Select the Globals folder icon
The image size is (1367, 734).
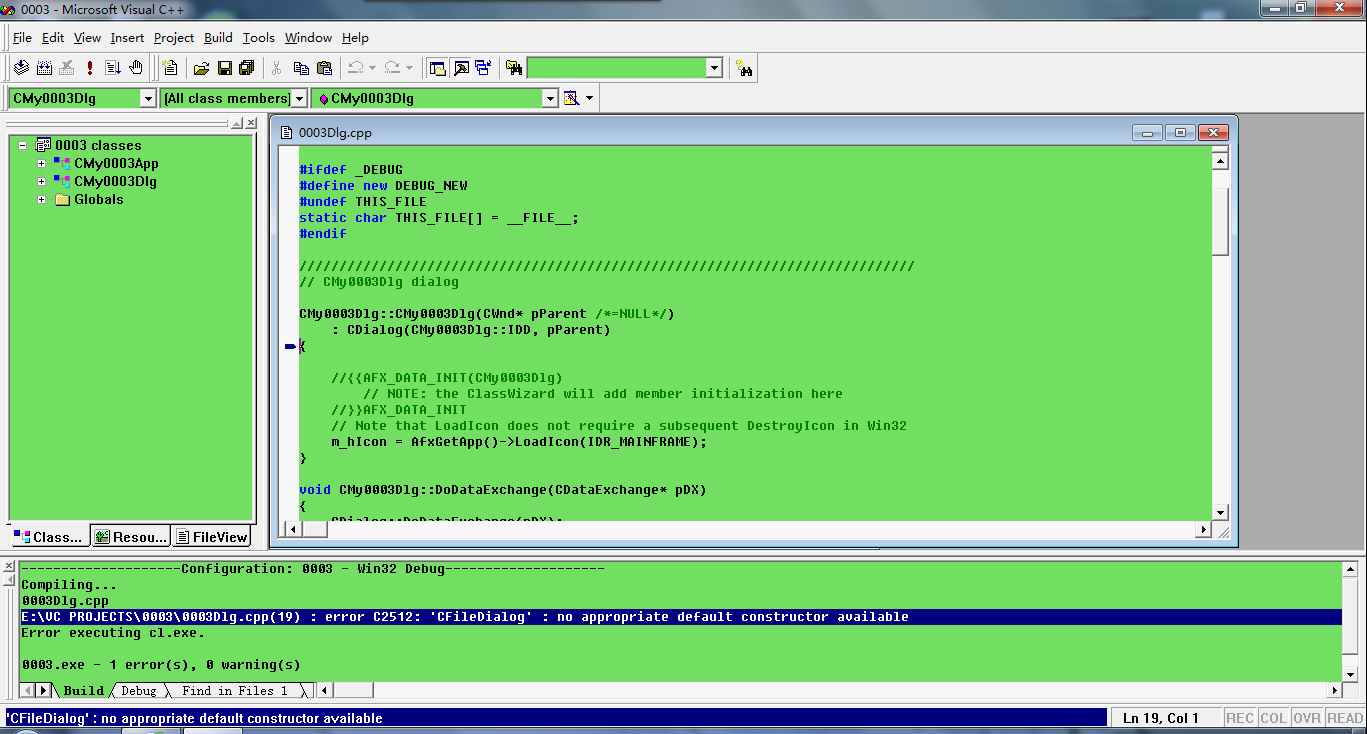coord(62,199)
